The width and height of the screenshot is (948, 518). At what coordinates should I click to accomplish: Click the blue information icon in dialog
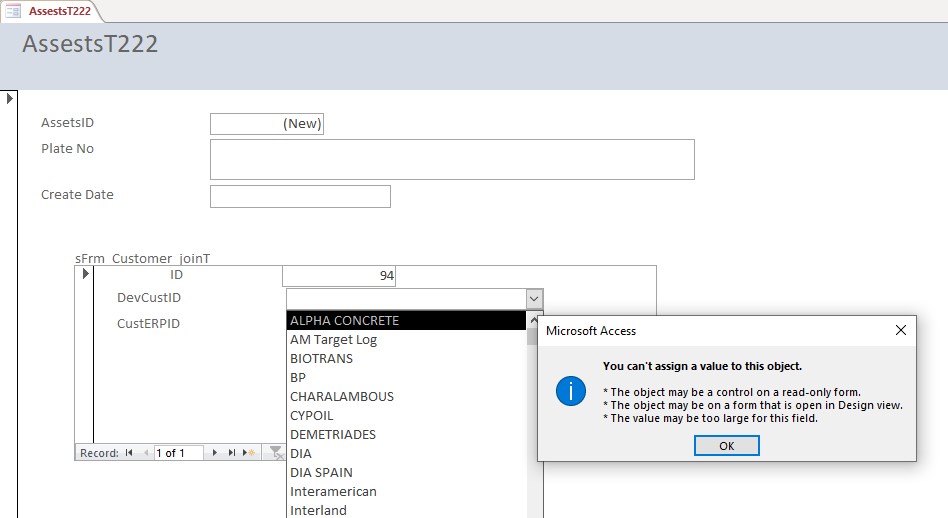point(571,390)
